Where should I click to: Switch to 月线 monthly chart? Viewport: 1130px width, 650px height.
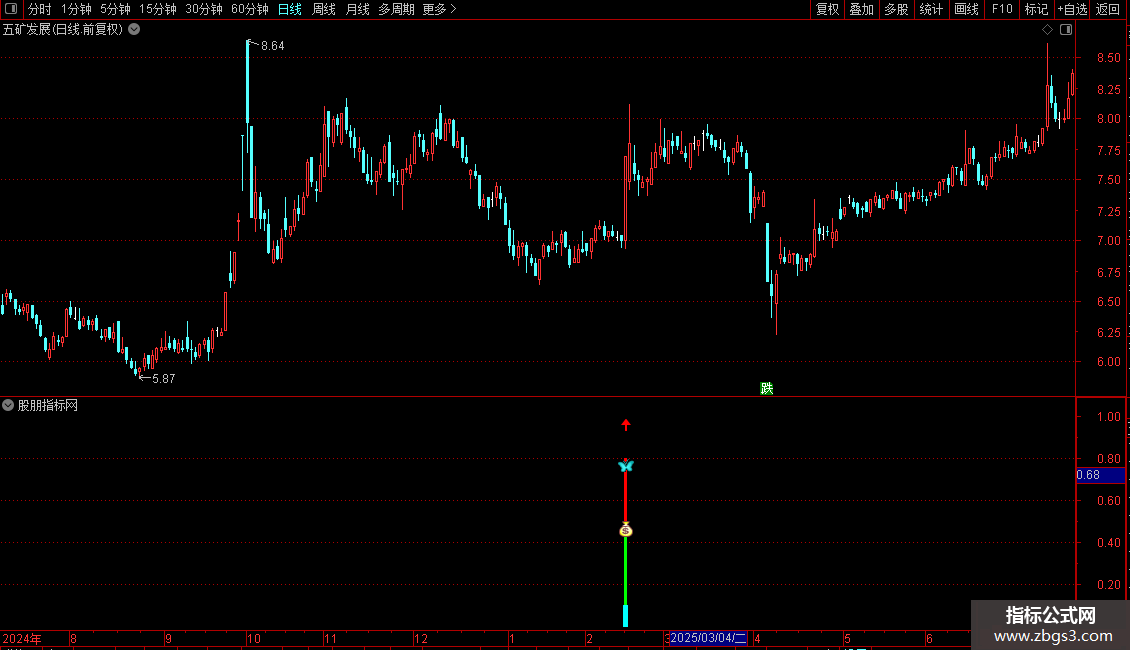(x=357, y=9)
